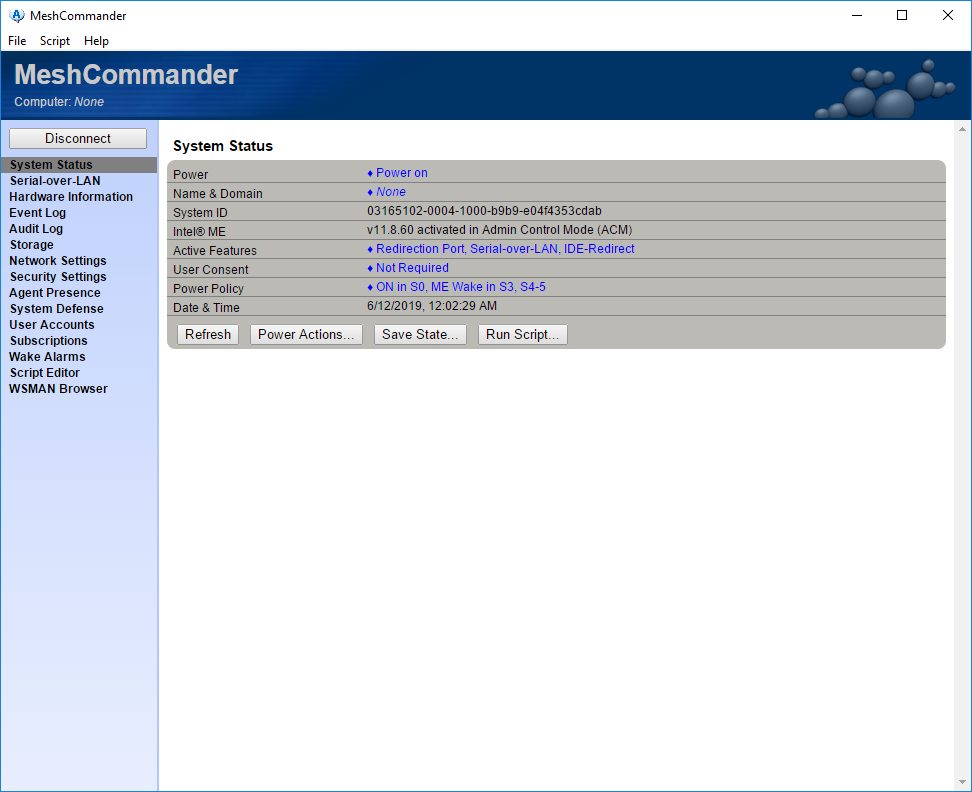
Task: Open System Defense page
Action: (56, 309)
